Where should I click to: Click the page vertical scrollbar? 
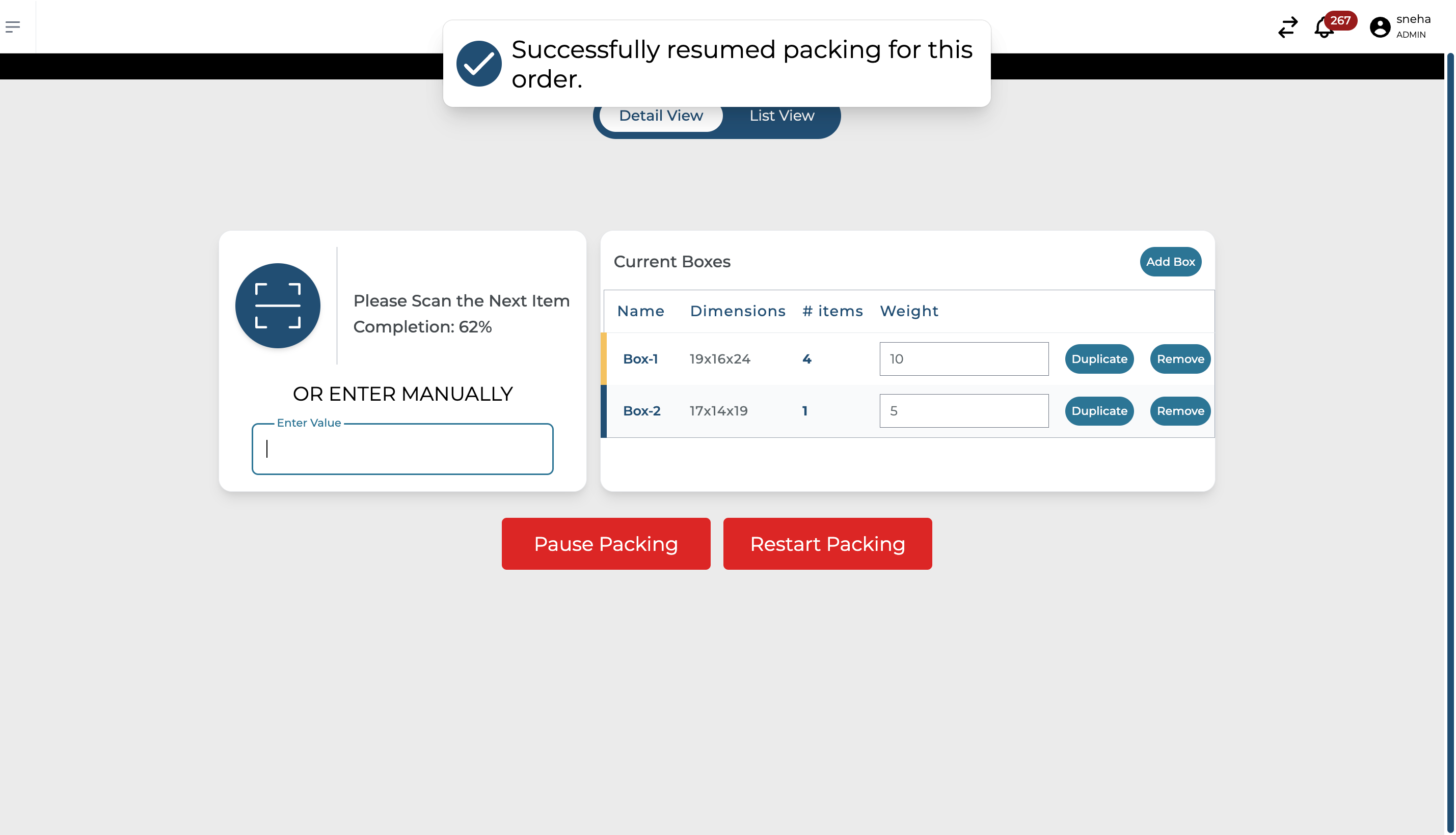click(x=1450, y=401)
